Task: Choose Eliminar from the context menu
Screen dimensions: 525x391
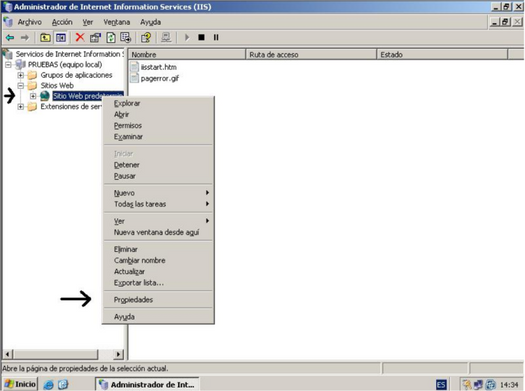Action: [x=158, y=249]
